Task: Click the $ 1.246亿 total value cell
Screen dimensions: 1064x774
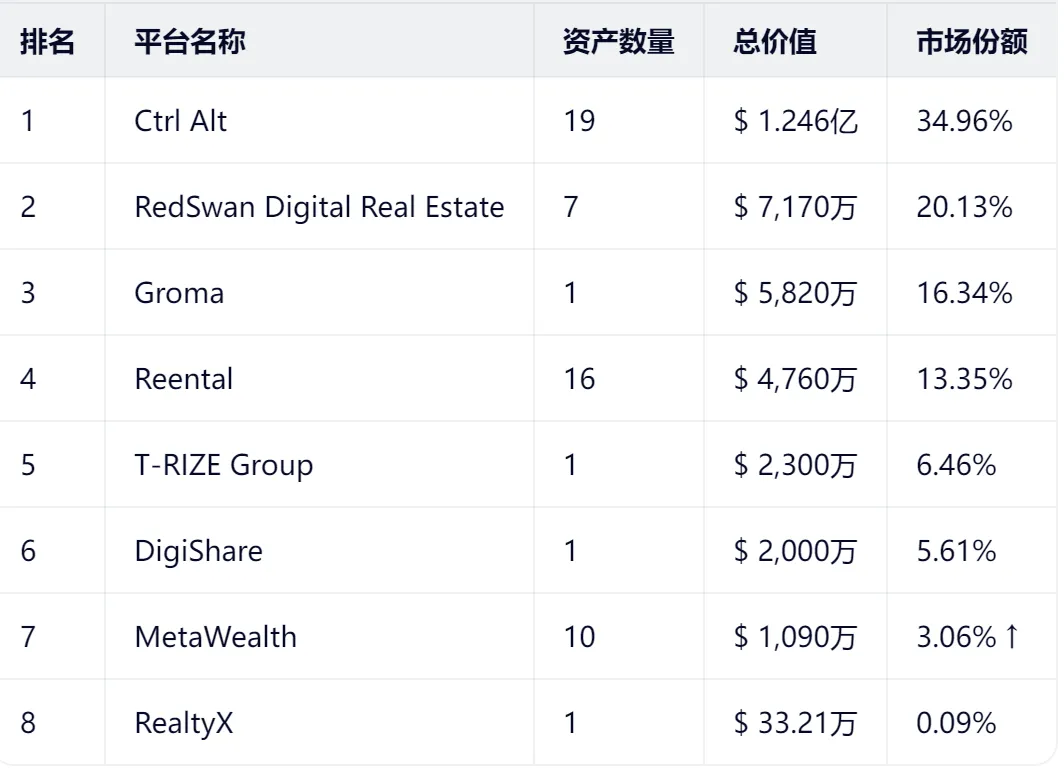Action: click(x=795, y=121)
